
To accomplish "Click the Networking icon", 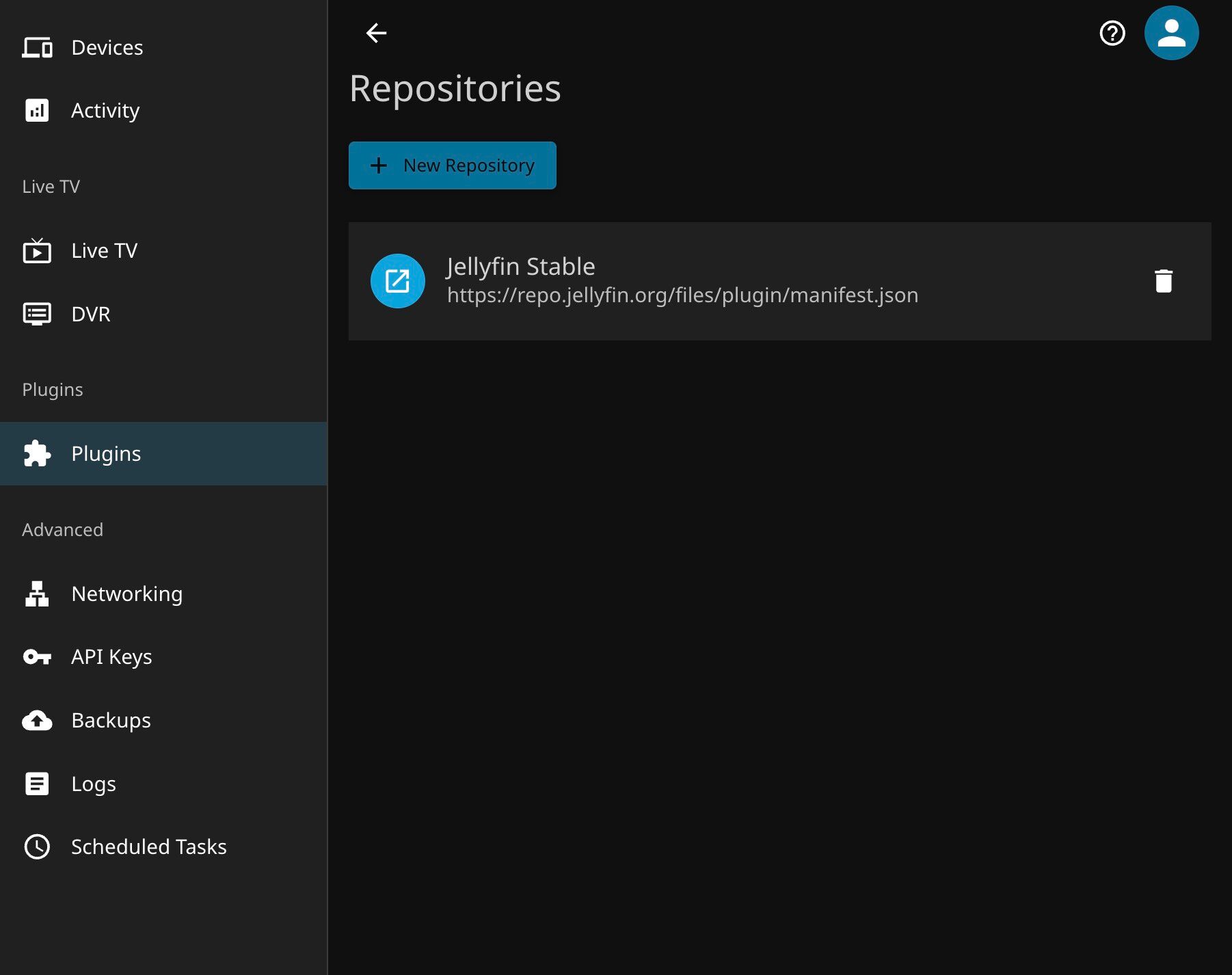I will coord(37,593).
